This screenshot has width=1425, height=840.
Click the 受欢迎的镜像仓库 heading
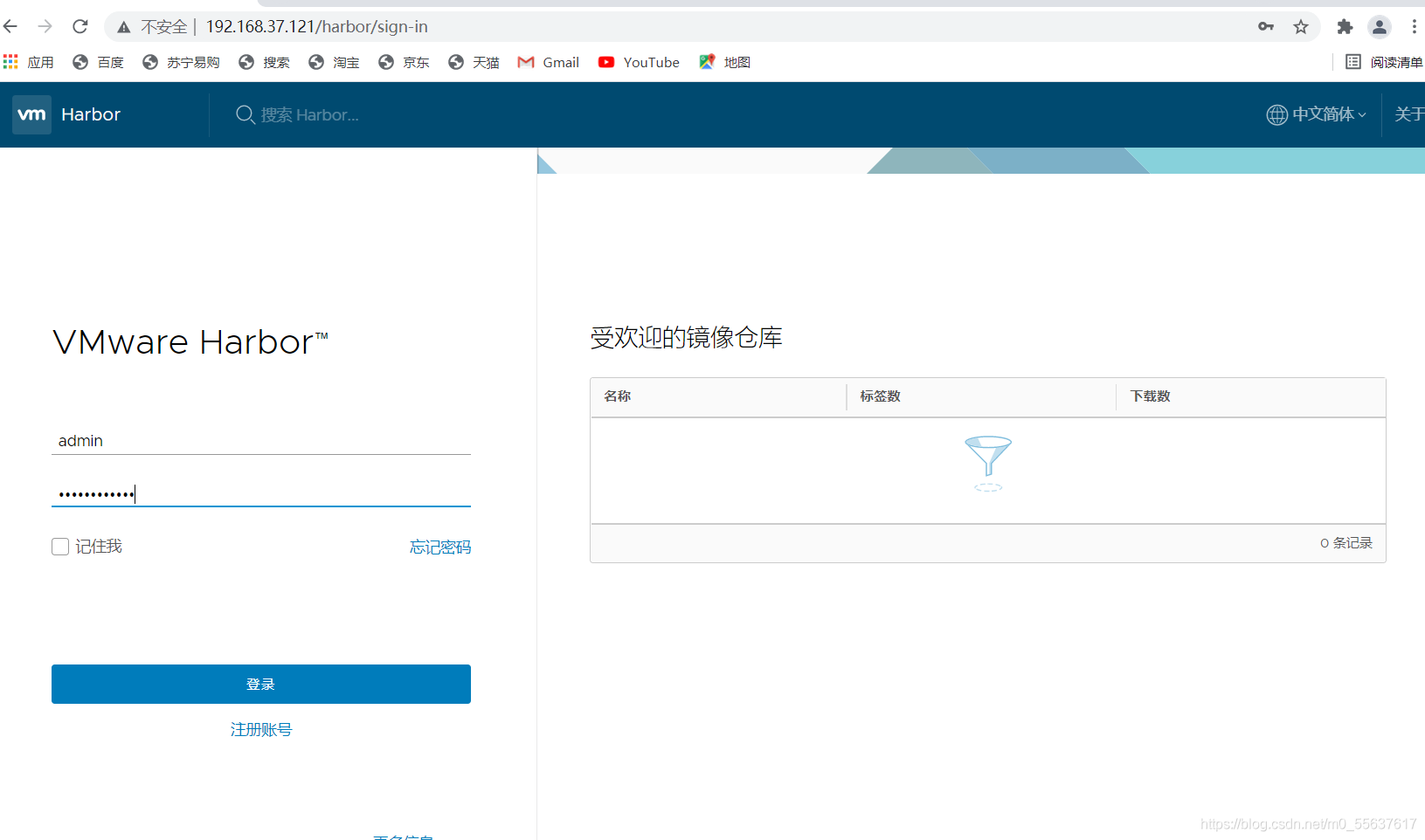pos(686,338)
